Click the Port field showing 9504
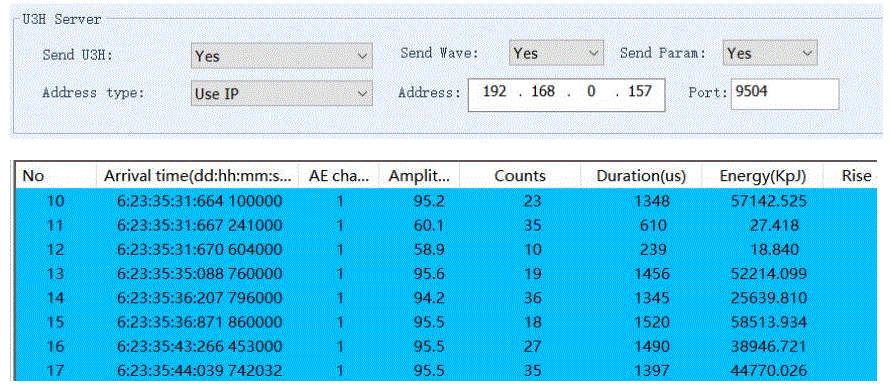 784,94
